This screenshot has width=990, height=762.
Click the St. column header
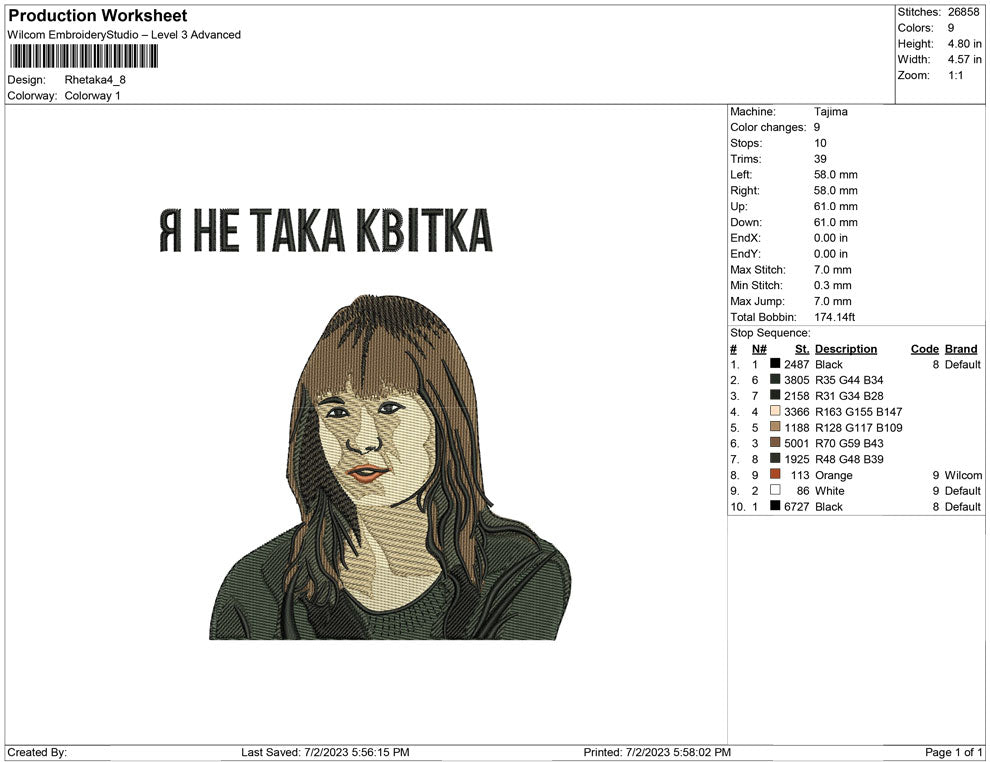pos(802,349)
